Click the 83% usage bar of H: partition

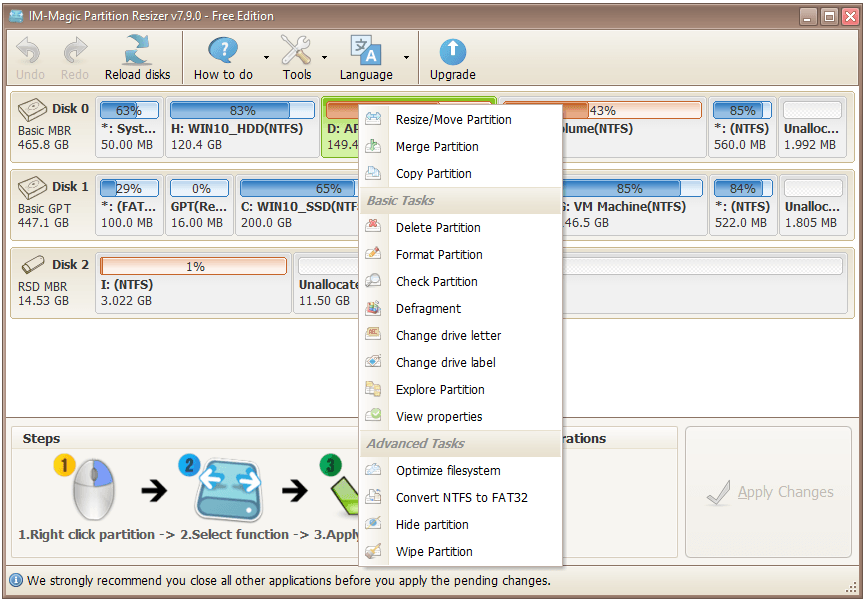click(242, 110)
